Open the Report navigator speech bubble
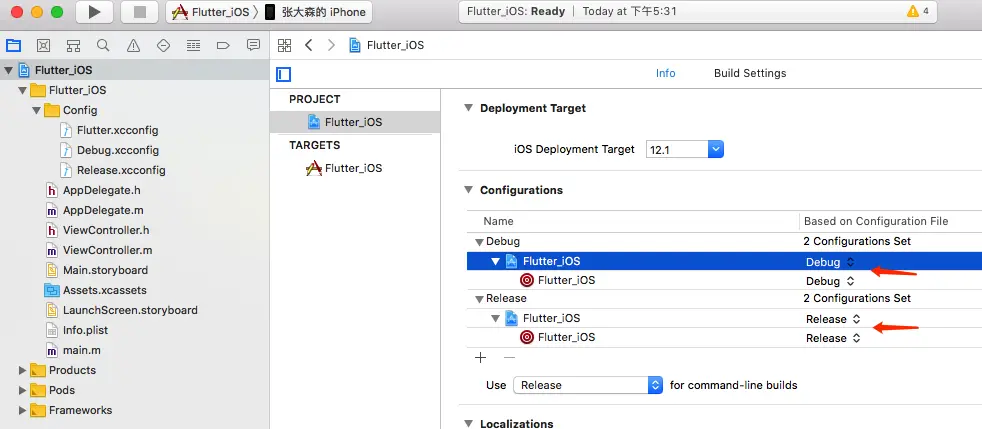982x429 pixels. pos(254,45)
